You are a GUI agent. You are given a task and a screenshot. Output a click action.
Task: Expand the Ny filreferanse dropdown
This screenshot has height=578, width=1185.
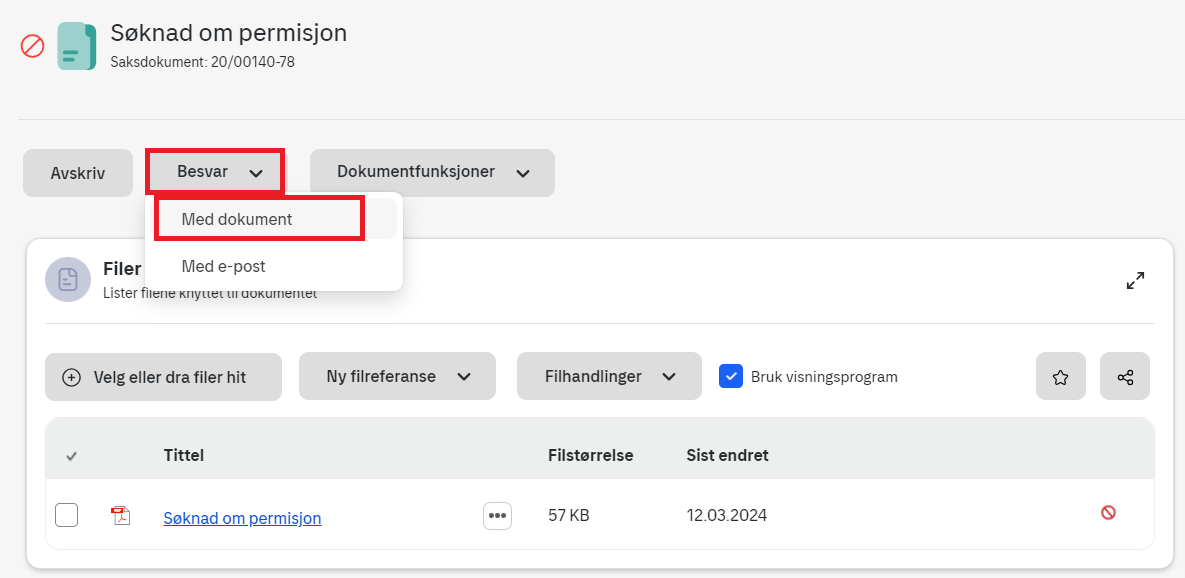click(398, 376)
